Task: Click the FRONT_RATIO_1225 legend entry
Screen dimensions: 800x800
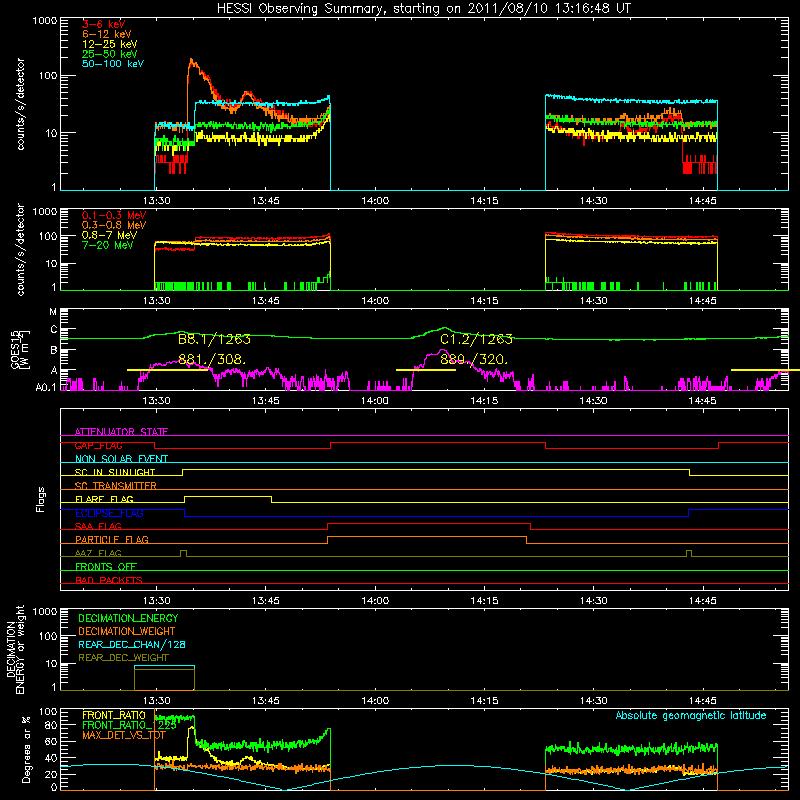Action: coord(129,725)
